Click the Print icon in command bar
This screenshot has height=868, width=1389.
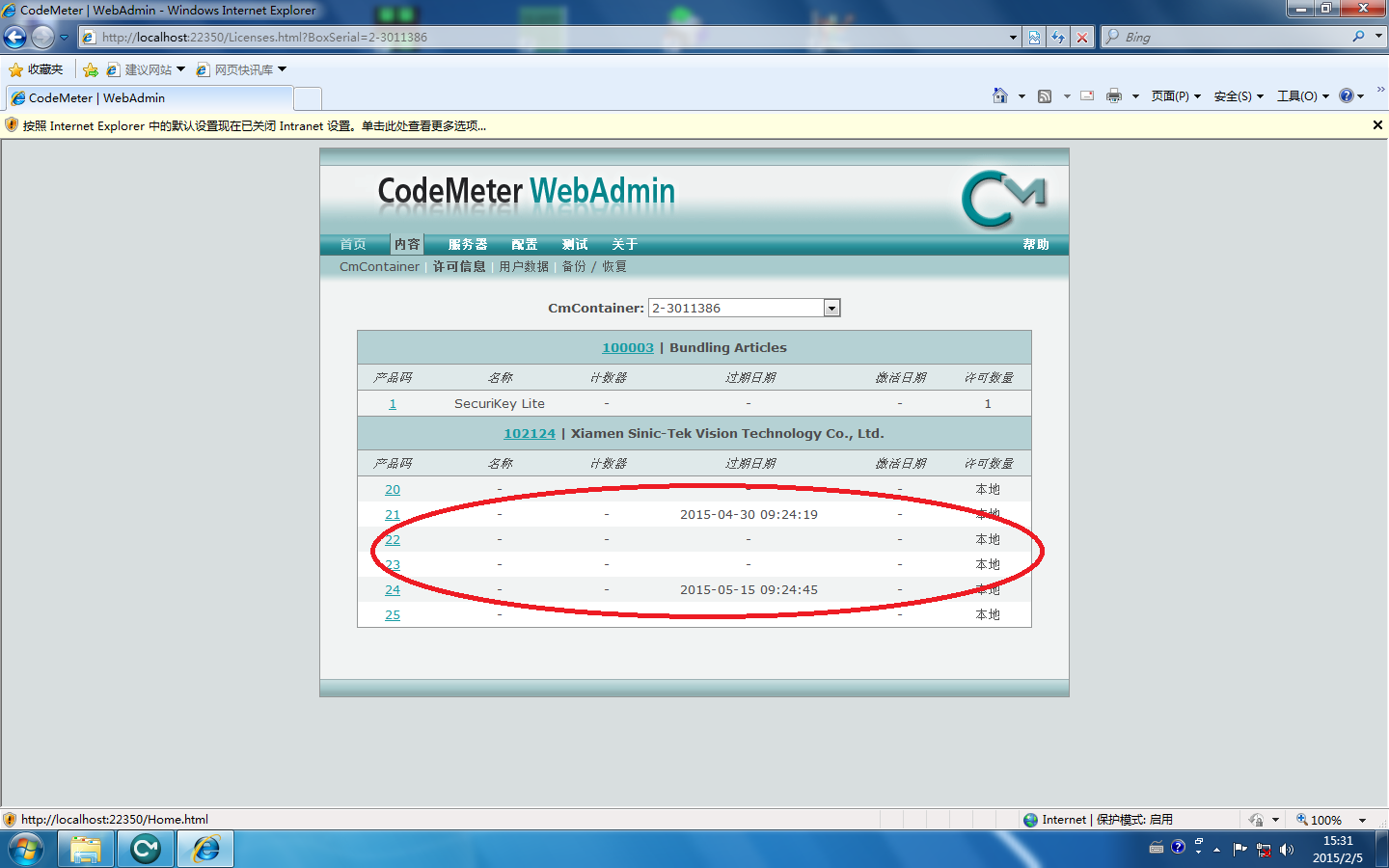coord(1114,95)
